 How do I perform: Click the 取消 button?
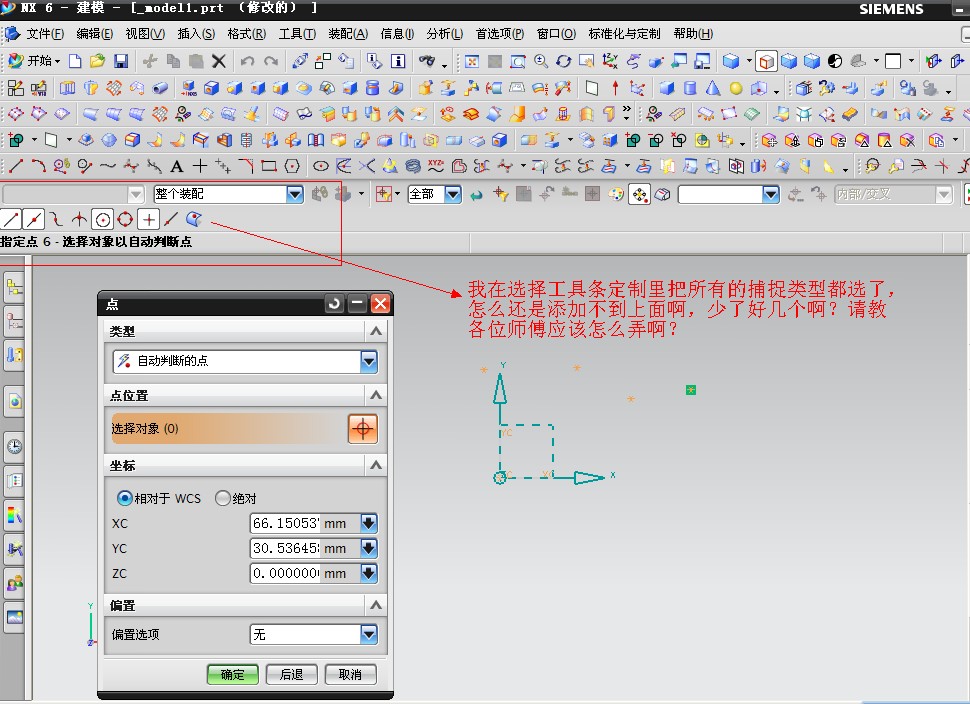[x=351, y=674]
